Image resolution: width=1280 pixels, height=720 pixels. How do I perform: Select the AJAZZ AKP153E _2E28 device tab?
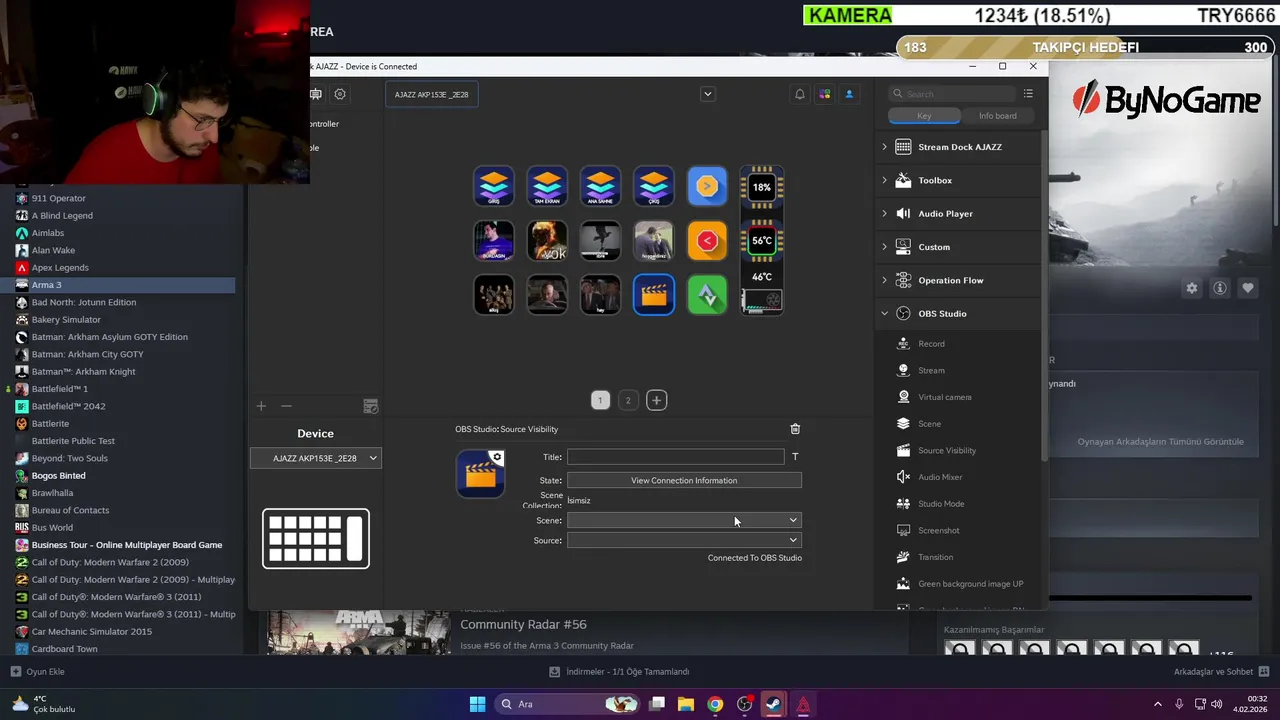point(431,94)
